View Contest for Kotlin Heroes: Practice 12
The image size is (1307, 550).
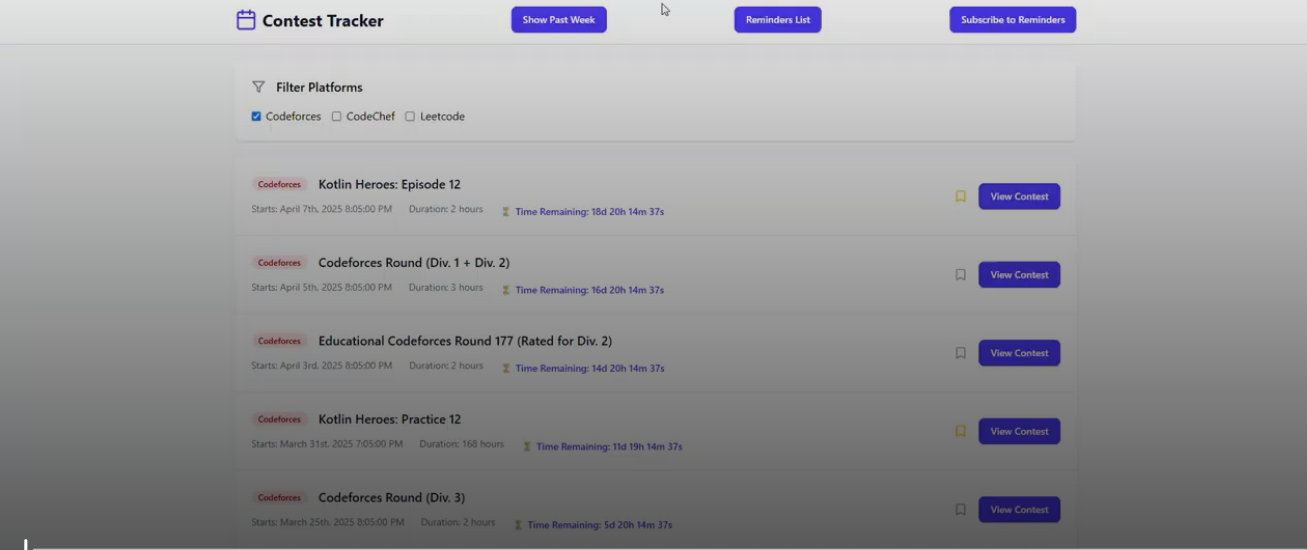click(1019, 431)
